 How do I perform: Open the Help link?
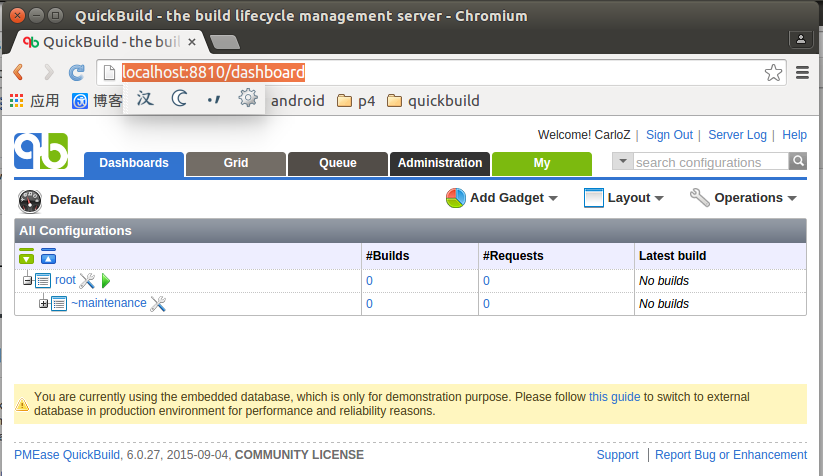pyautogui.click(x=794, y=135)
